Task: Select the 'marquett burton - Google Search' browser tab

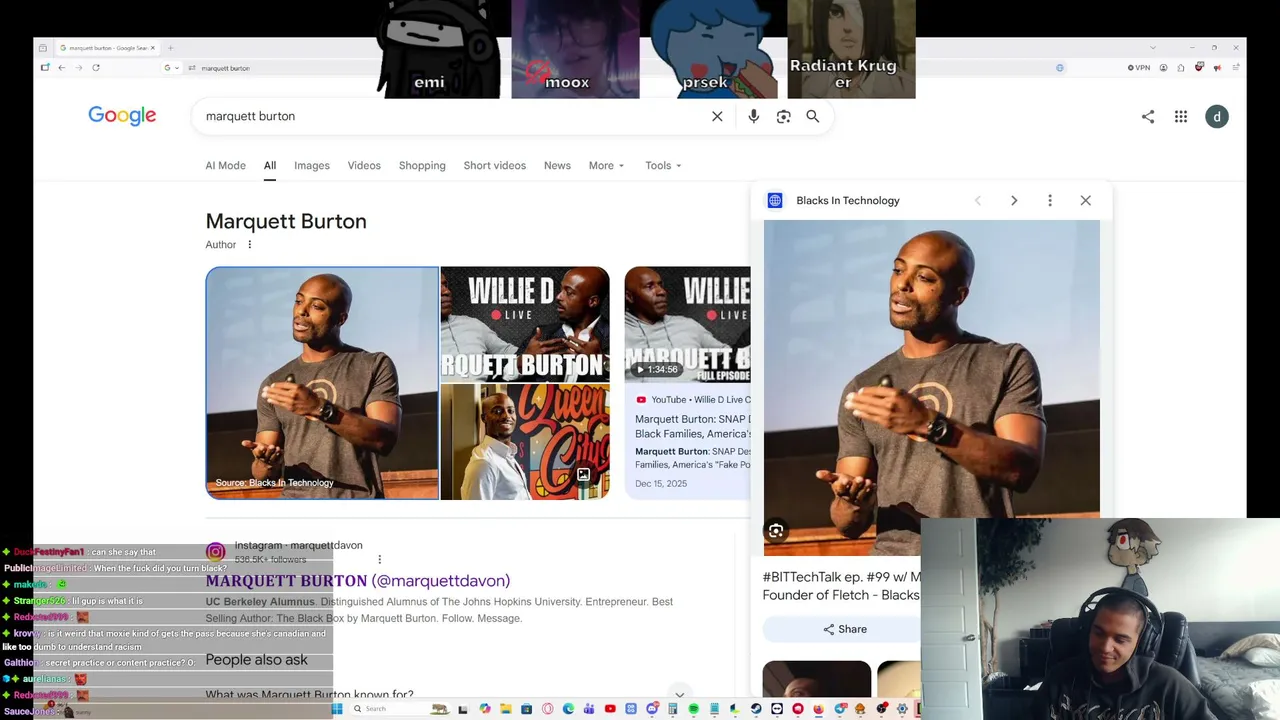Action: click(x=107, y=48)
